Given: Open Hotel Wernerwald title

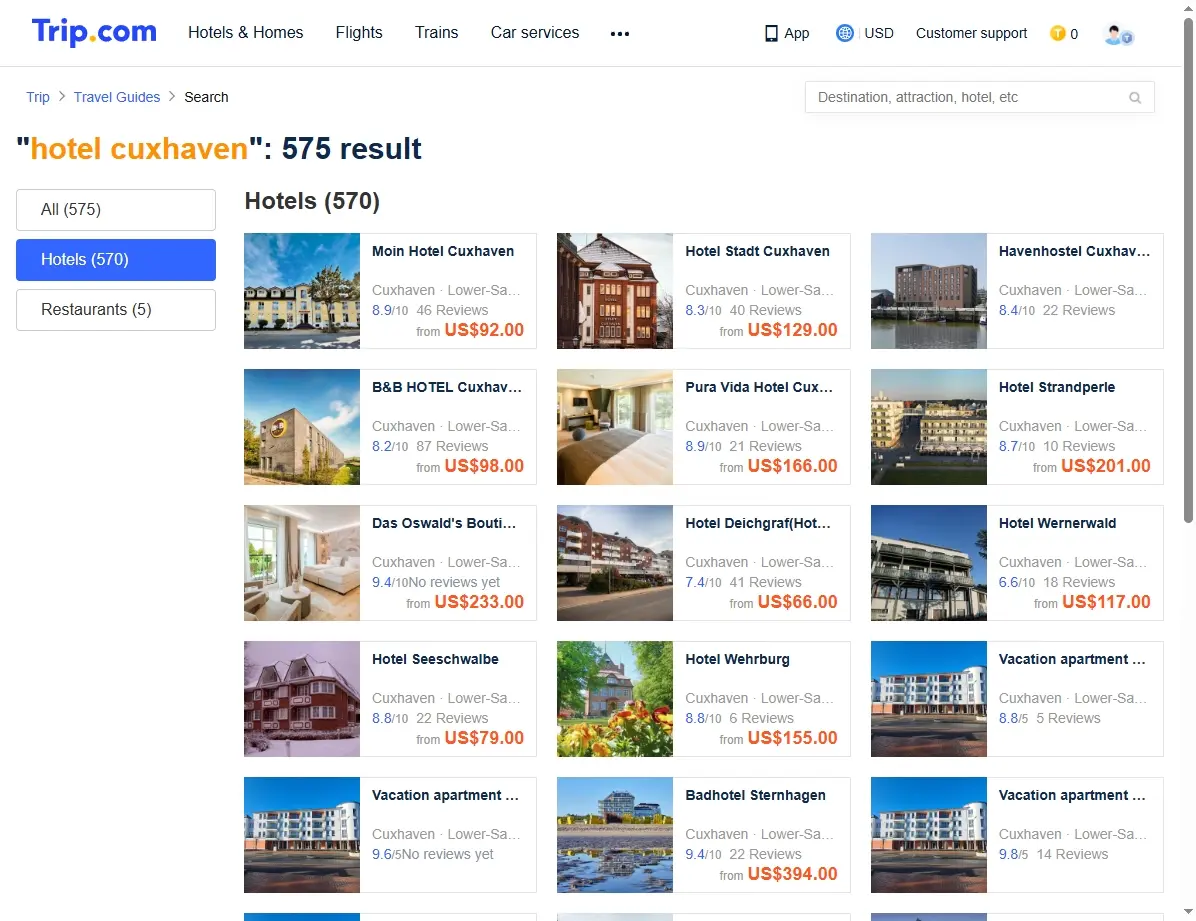Looking at the screenshot, I should [x=1057, y=523].
